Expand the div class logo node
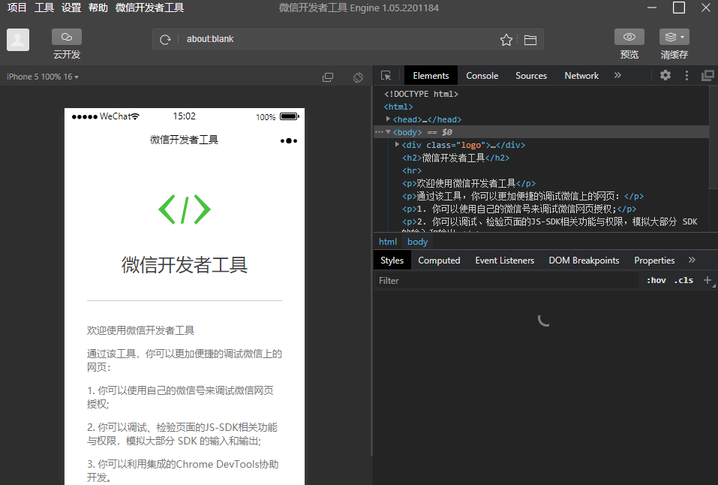 397,145
